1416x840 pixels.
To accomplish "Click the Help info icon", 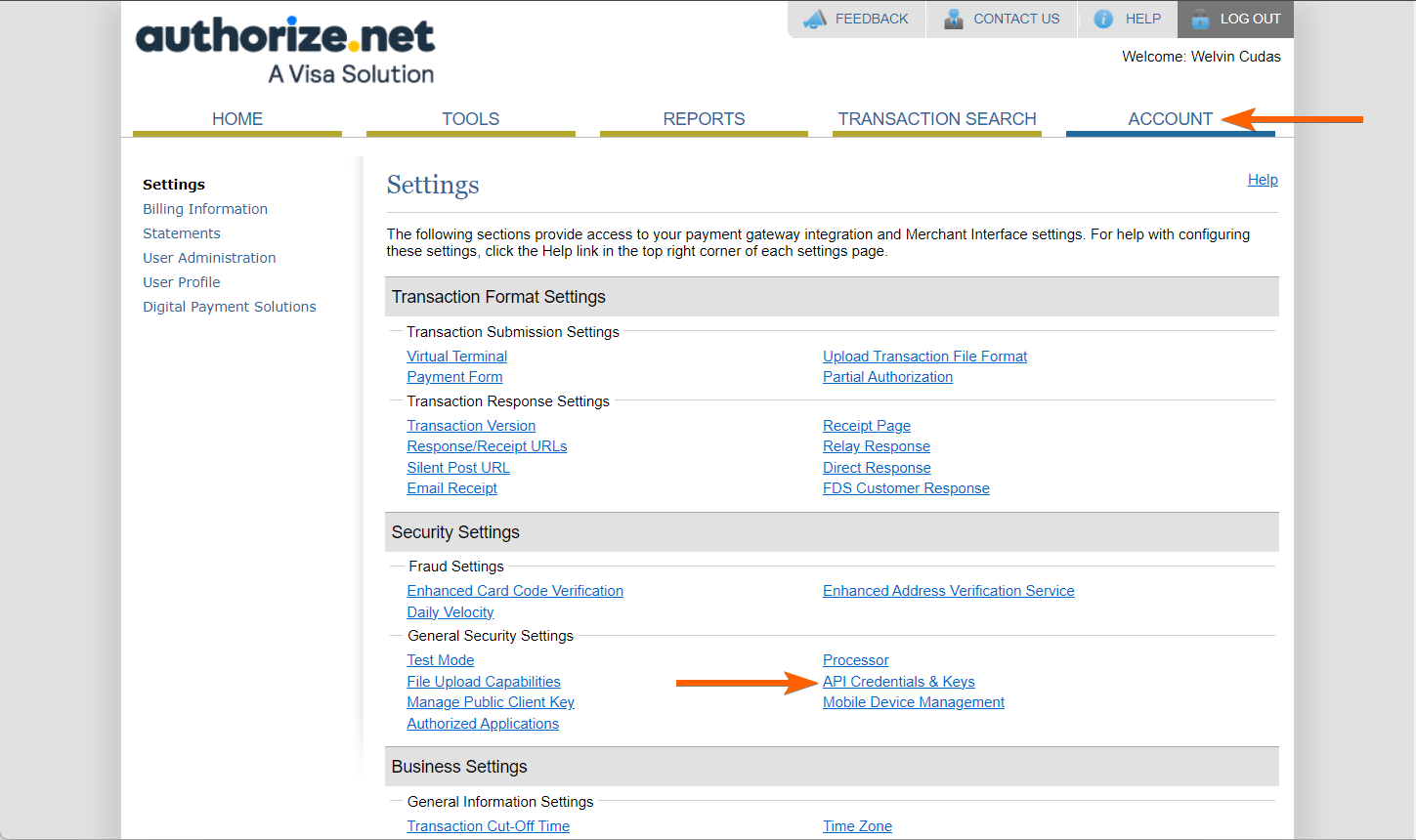I will coord(1103,20).
